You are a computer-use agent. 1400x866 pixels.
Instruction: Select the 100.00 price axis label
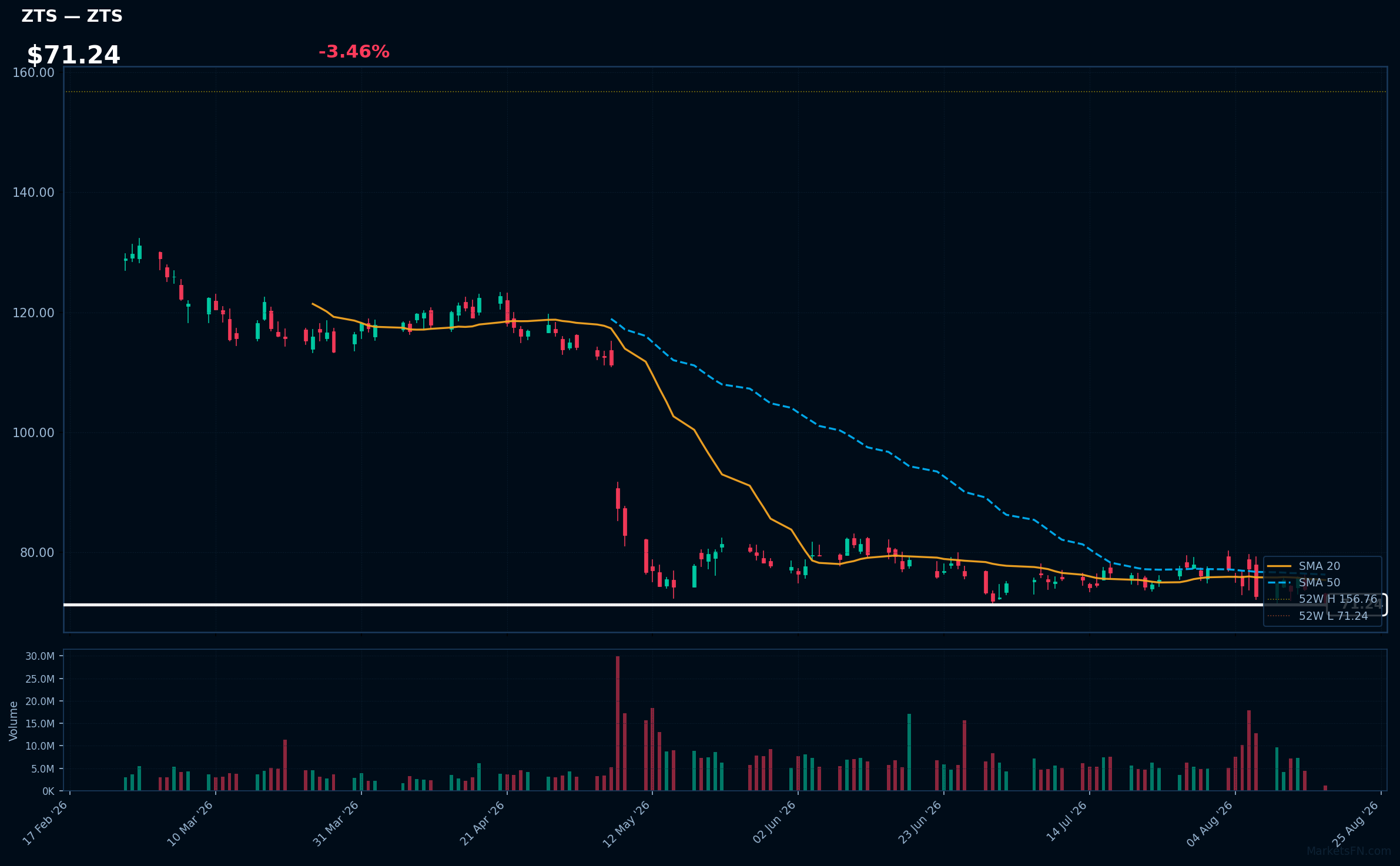pos(34,433)
